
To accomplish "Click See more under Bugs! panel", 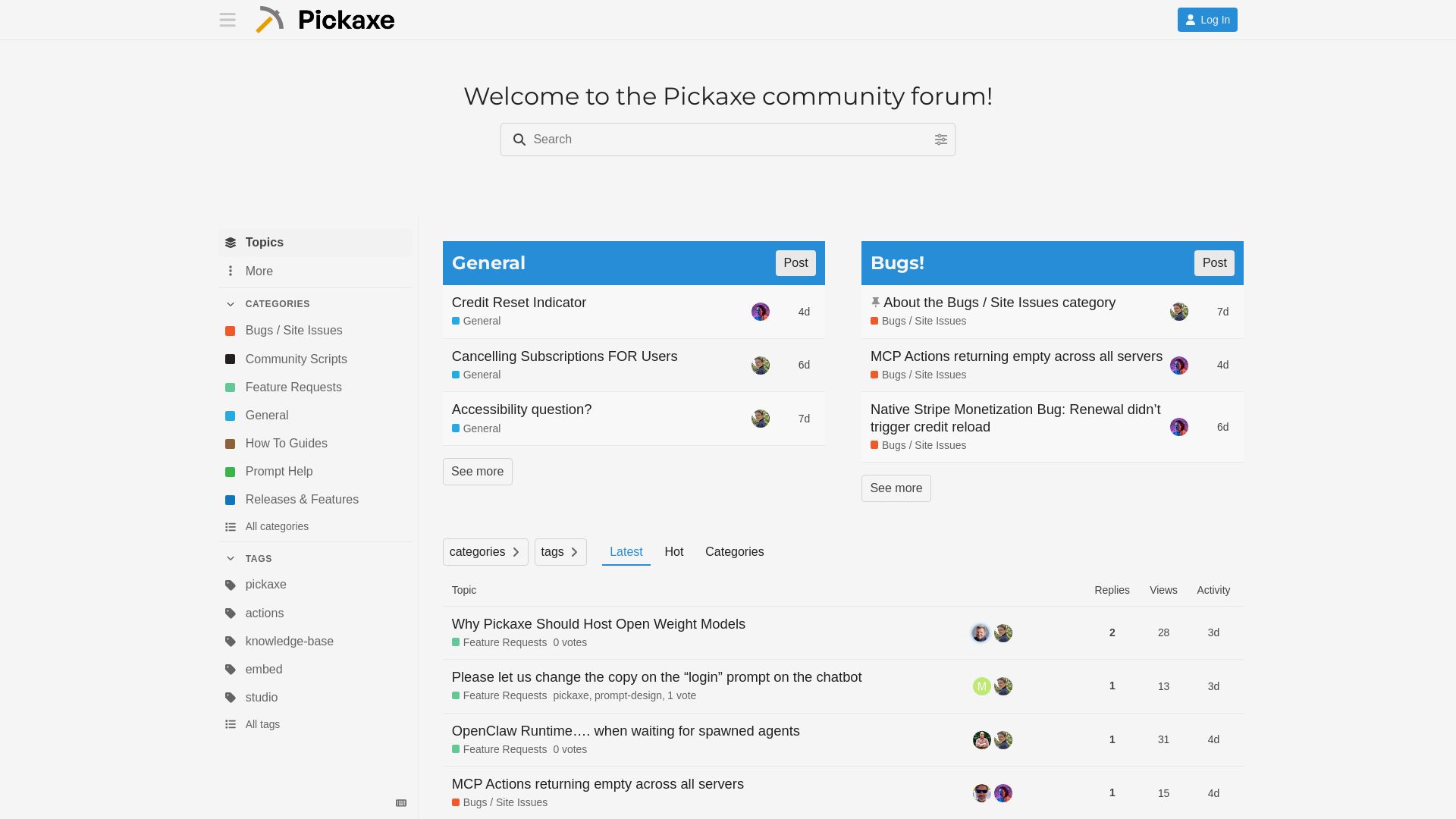I will tap(896, 488).
